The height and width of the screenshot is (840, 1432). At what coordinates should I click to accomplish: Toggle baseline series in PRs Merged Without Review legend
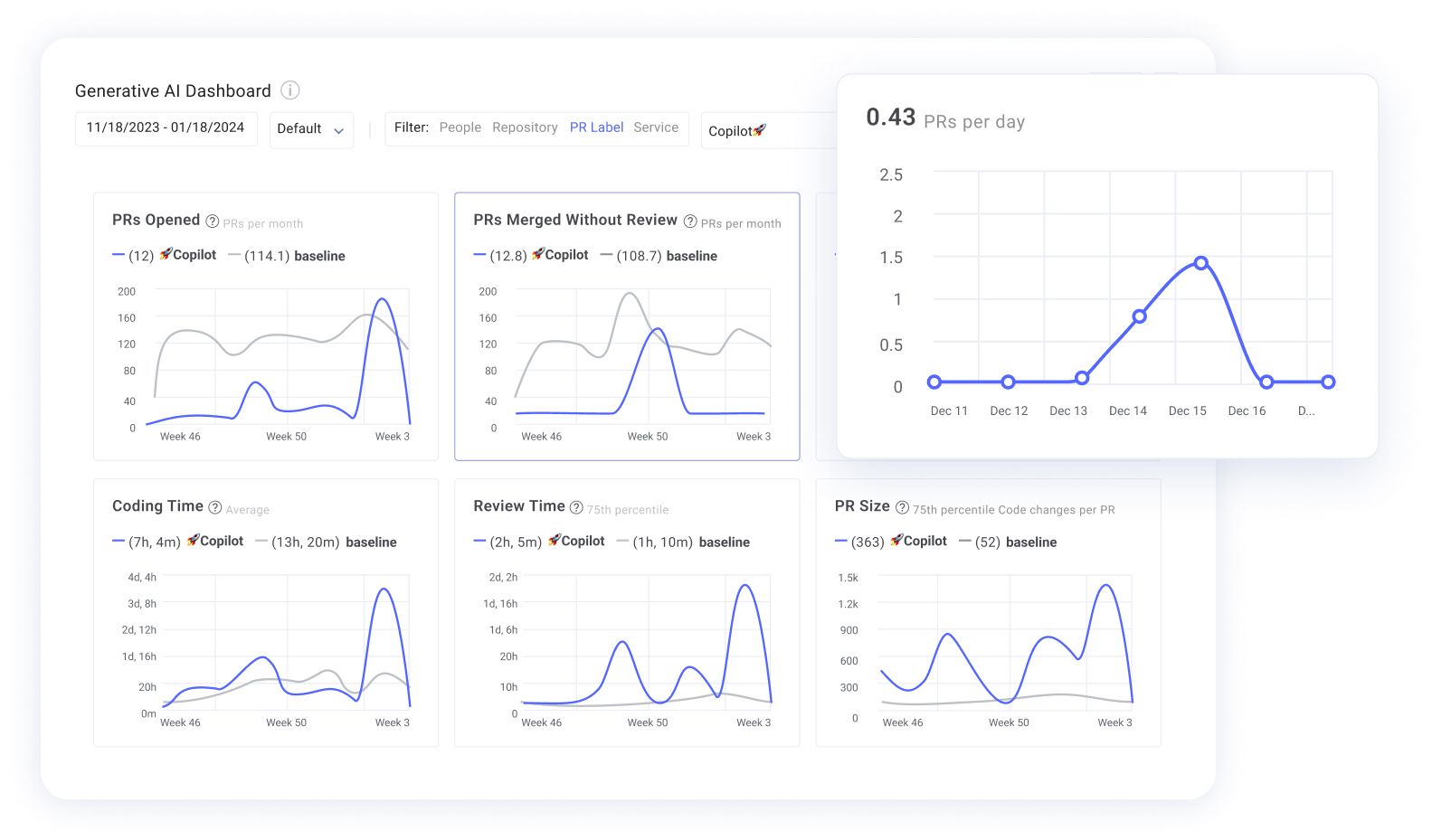point(659,256)
